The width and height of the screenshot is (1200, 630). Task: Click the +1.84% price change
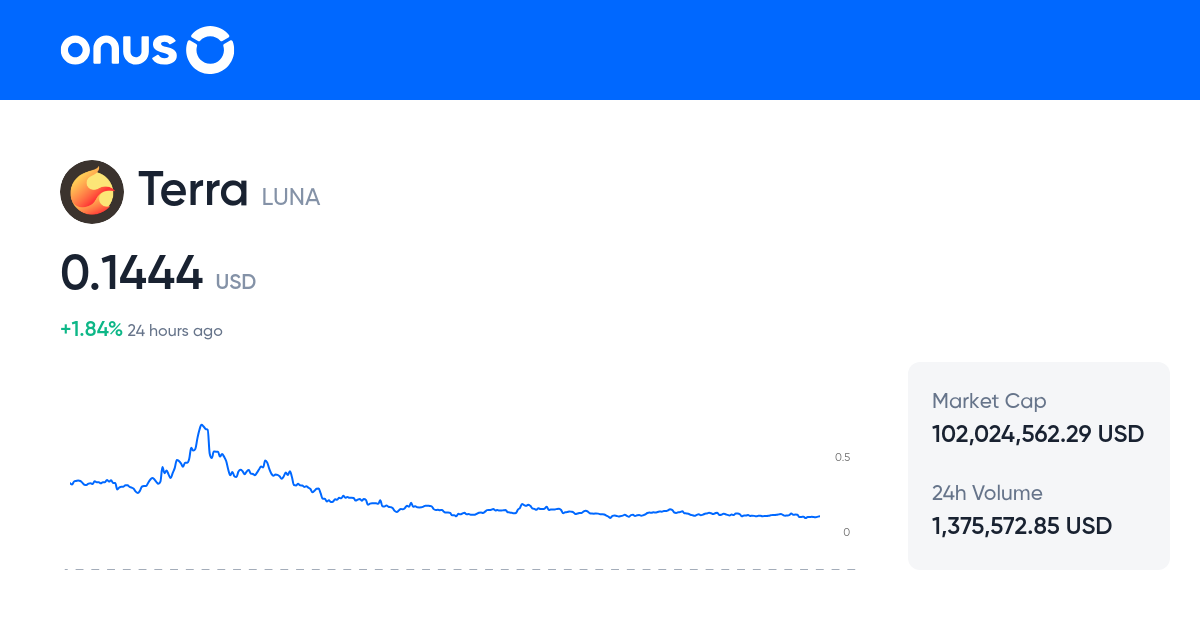(91, 329)
